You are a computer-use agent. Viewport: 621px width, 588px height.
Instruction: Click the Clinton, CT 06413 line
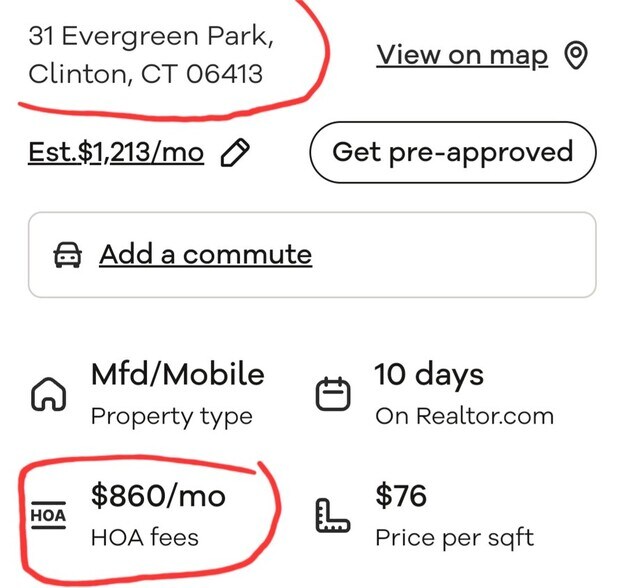pos(146,73)
